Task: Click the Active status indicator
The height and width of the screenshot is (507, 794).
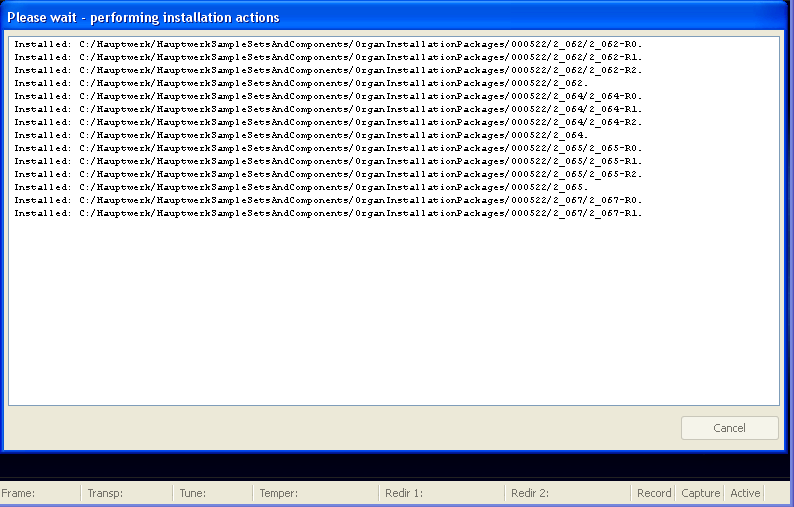Action: click(x=745, y=493)
